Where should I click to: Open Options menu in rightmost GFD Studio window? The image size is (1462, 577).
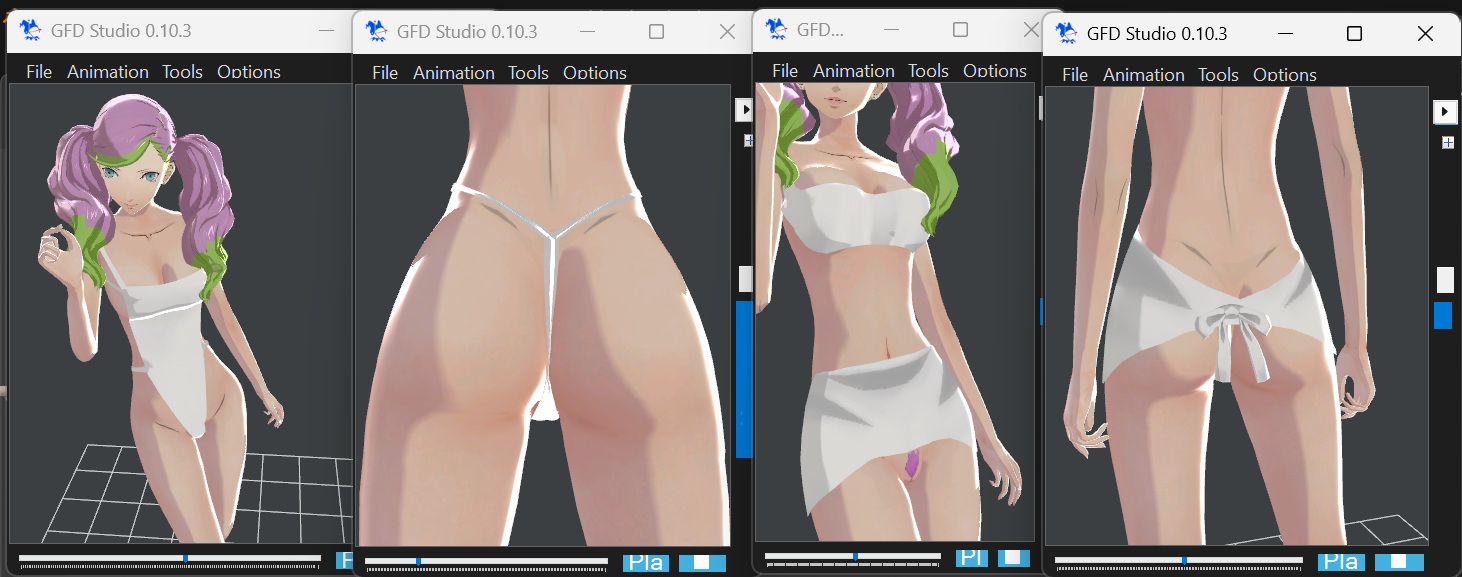point(1285,75)
